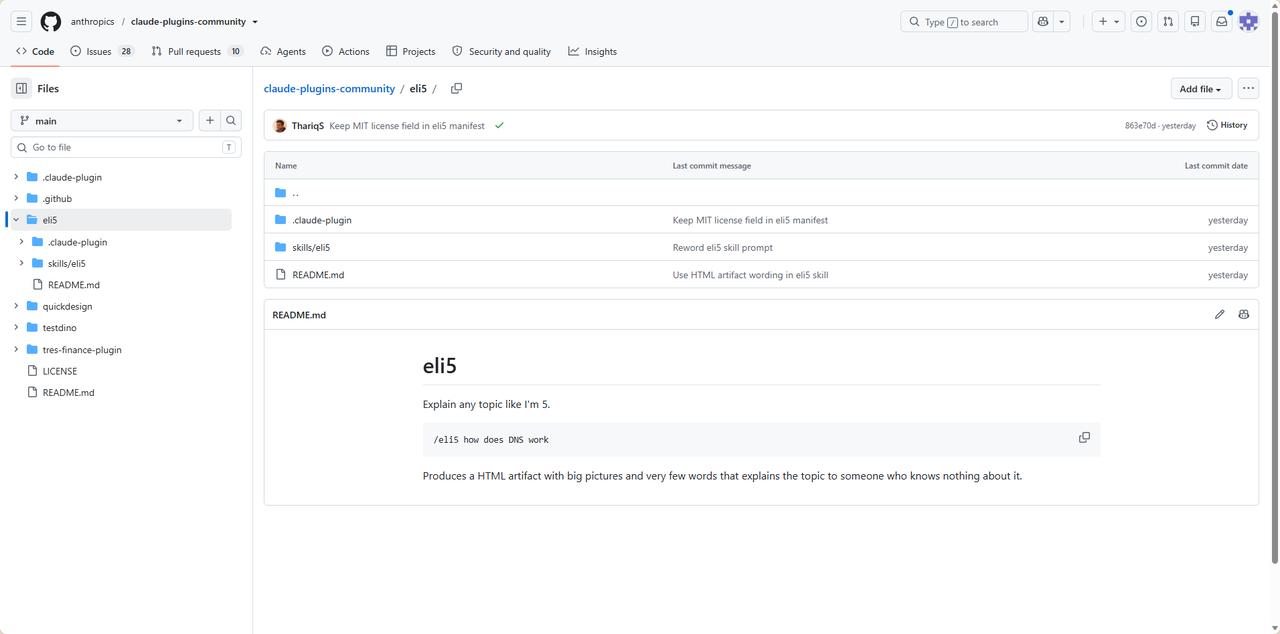
Task: Open quickdesign folder in the tree
Action: 67,306
